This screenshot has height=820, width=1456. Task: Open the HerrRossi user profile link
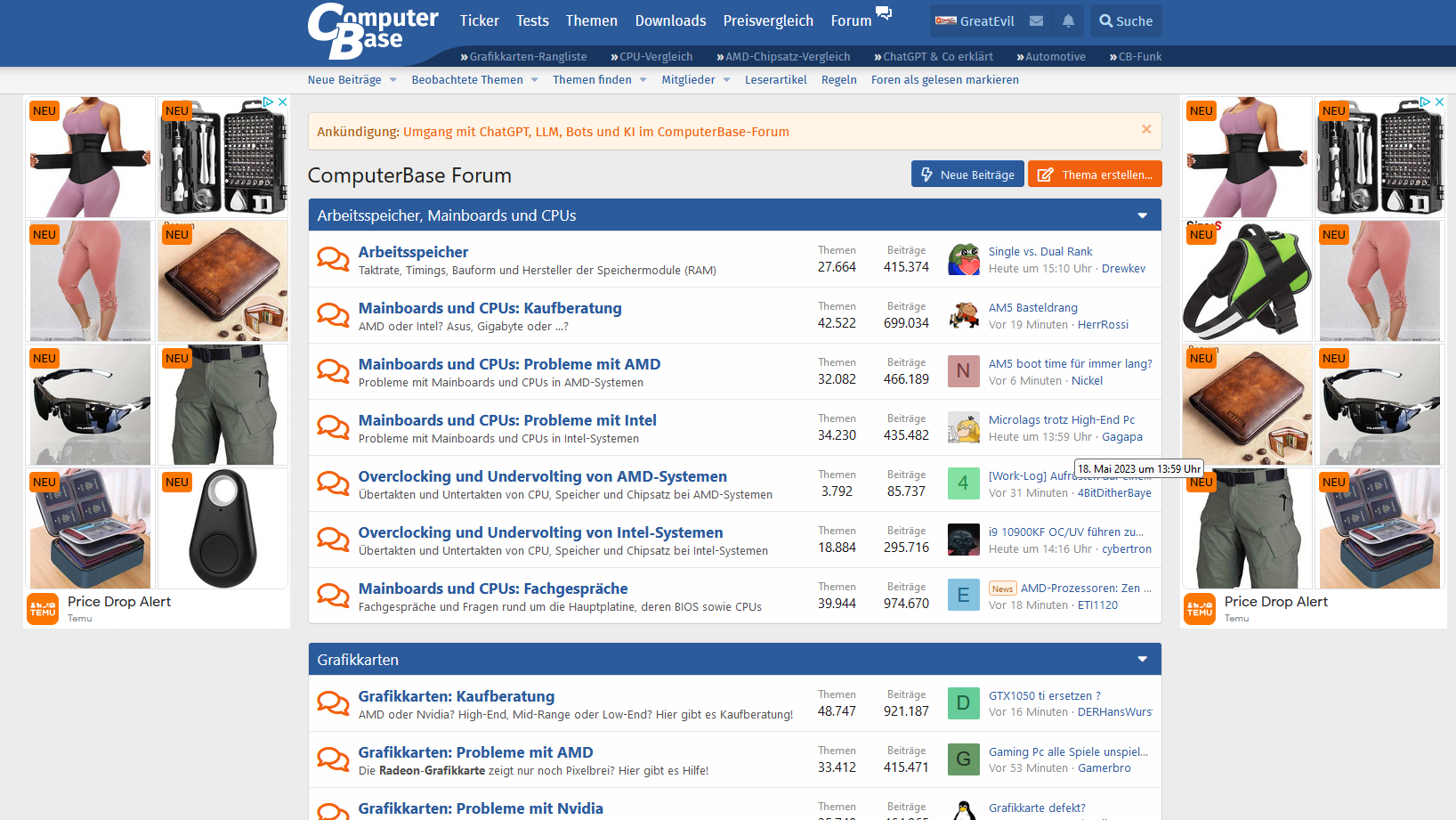[1103, 325]
